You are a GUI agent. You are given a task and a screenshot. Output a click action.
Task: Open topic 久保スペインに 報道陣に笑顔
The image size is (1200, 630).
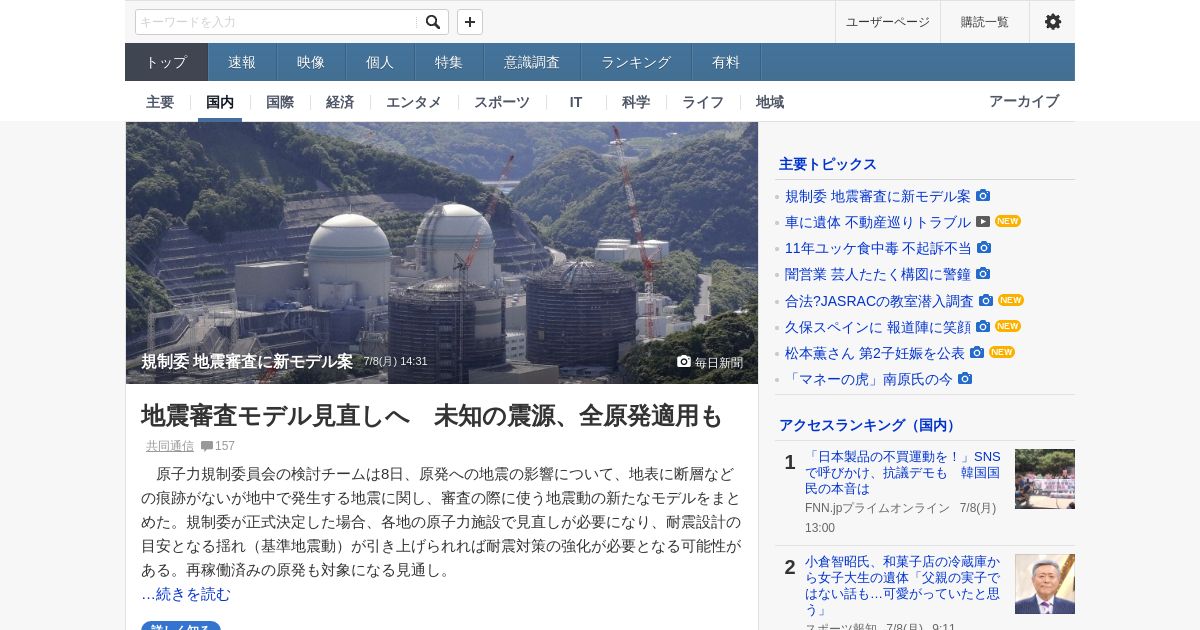[878, 327]
